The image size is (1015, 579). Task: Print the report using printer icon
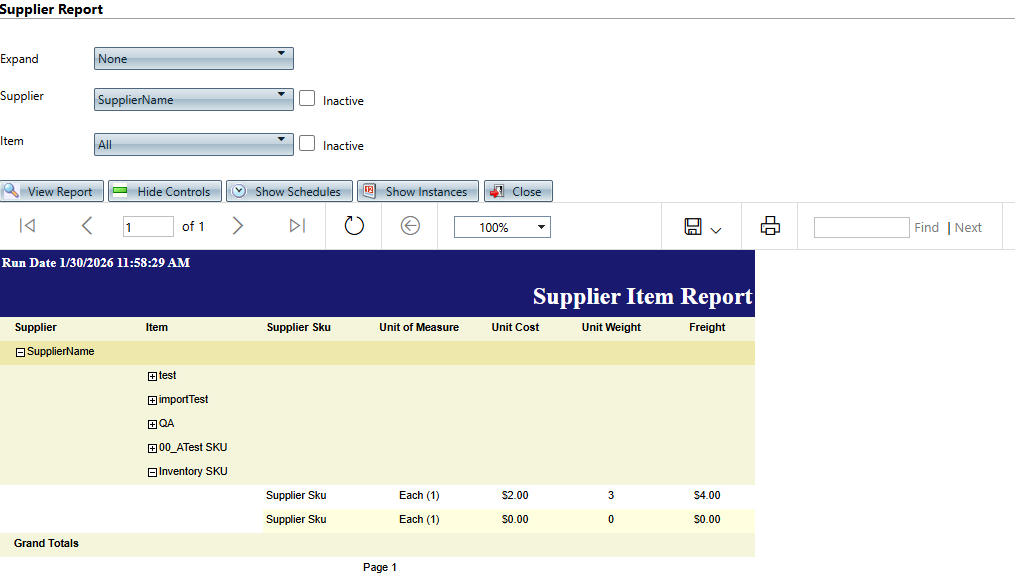pos(770,226)
